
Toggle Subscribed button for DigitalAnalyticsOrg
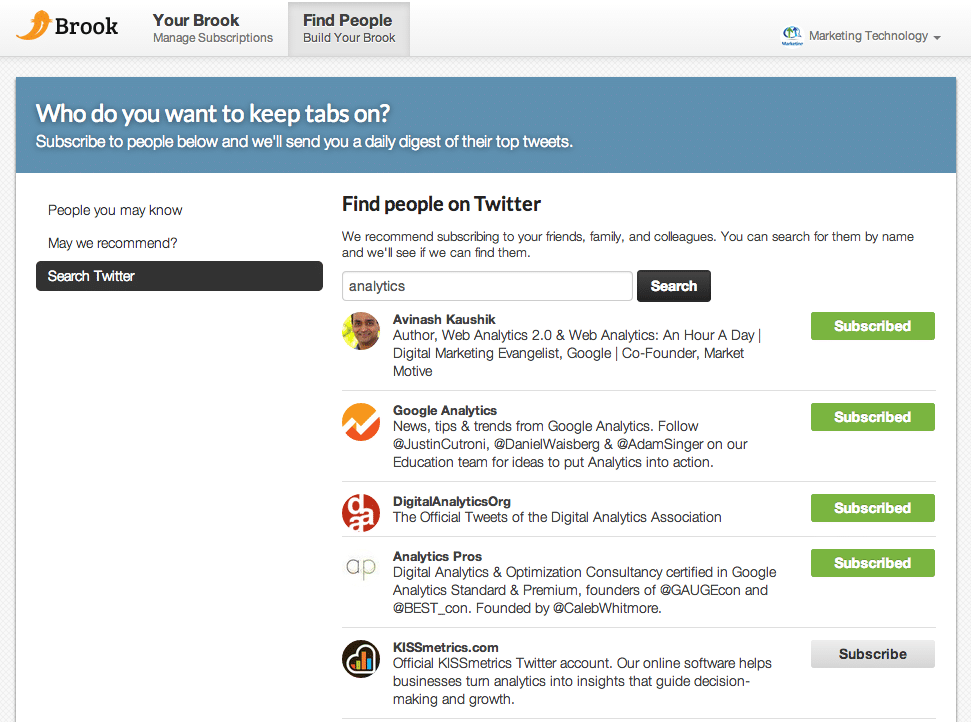tap(872, 508)
